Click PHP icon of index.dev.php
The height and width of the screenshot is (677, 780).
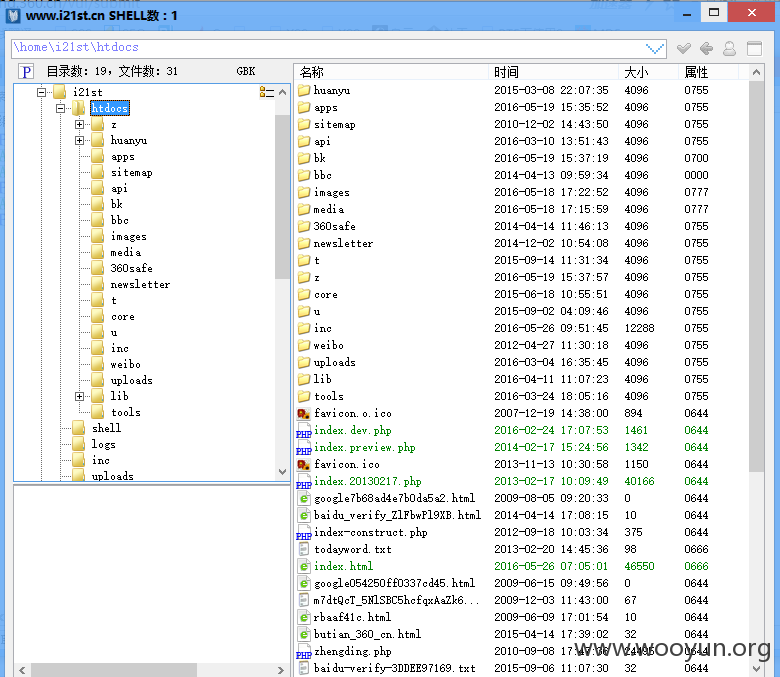pyautogui.click(x=303, y=431)
